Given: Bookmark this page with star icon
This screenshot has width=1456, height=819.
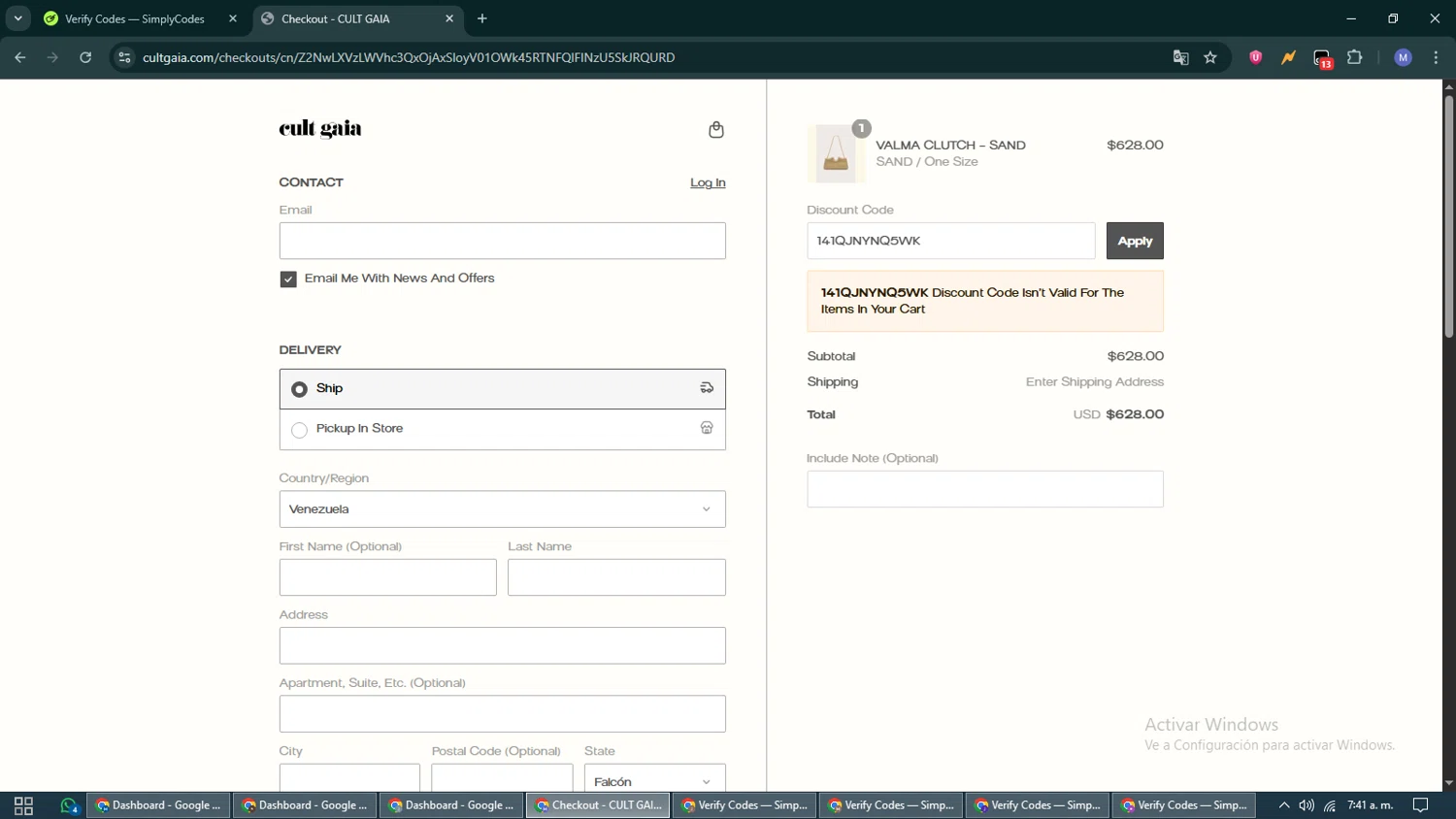Looking at the screenshot, I should pyautogui.click(x=1210, y=57).
